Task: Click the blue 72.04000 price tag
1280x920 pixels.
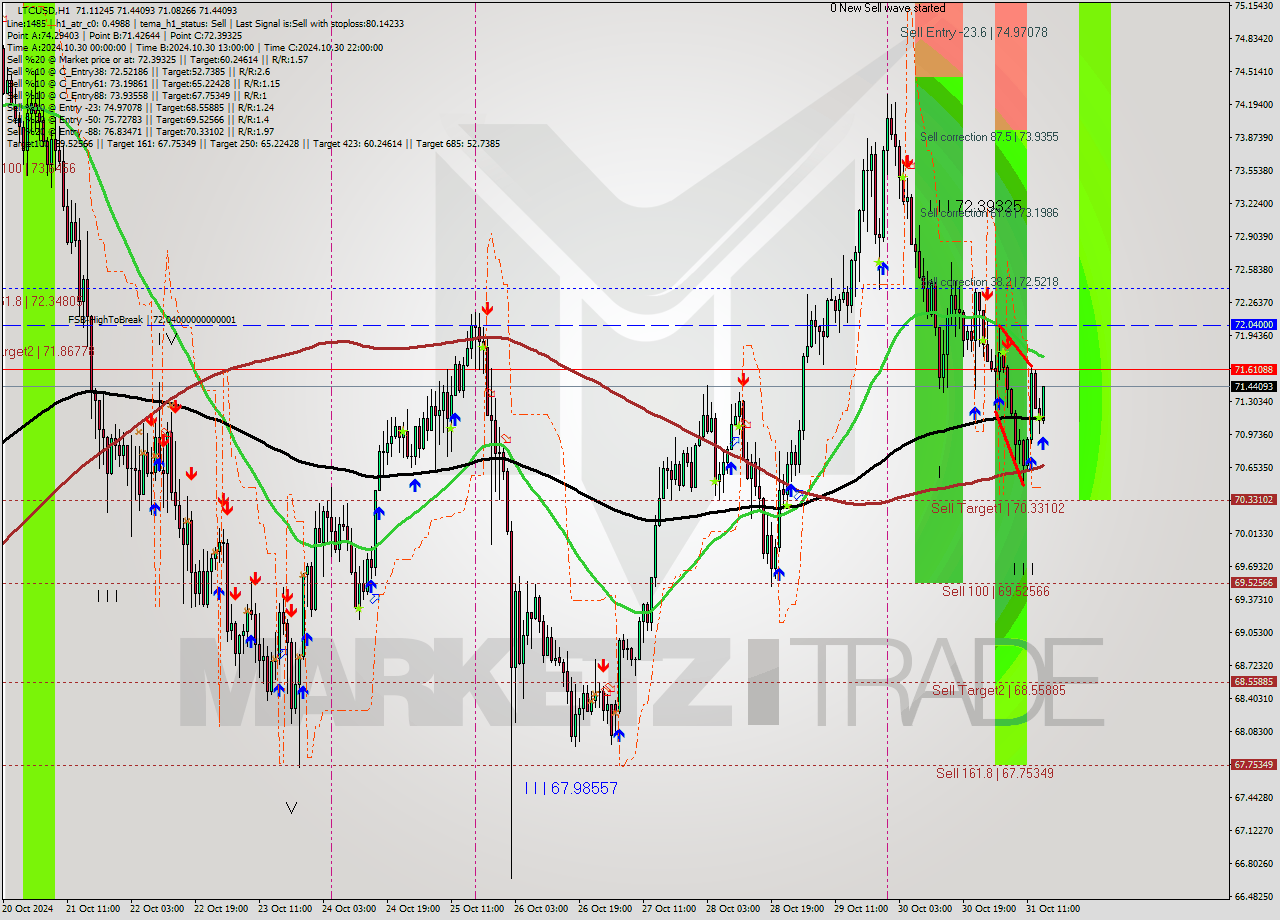Action: click(x=1254, y=325)
